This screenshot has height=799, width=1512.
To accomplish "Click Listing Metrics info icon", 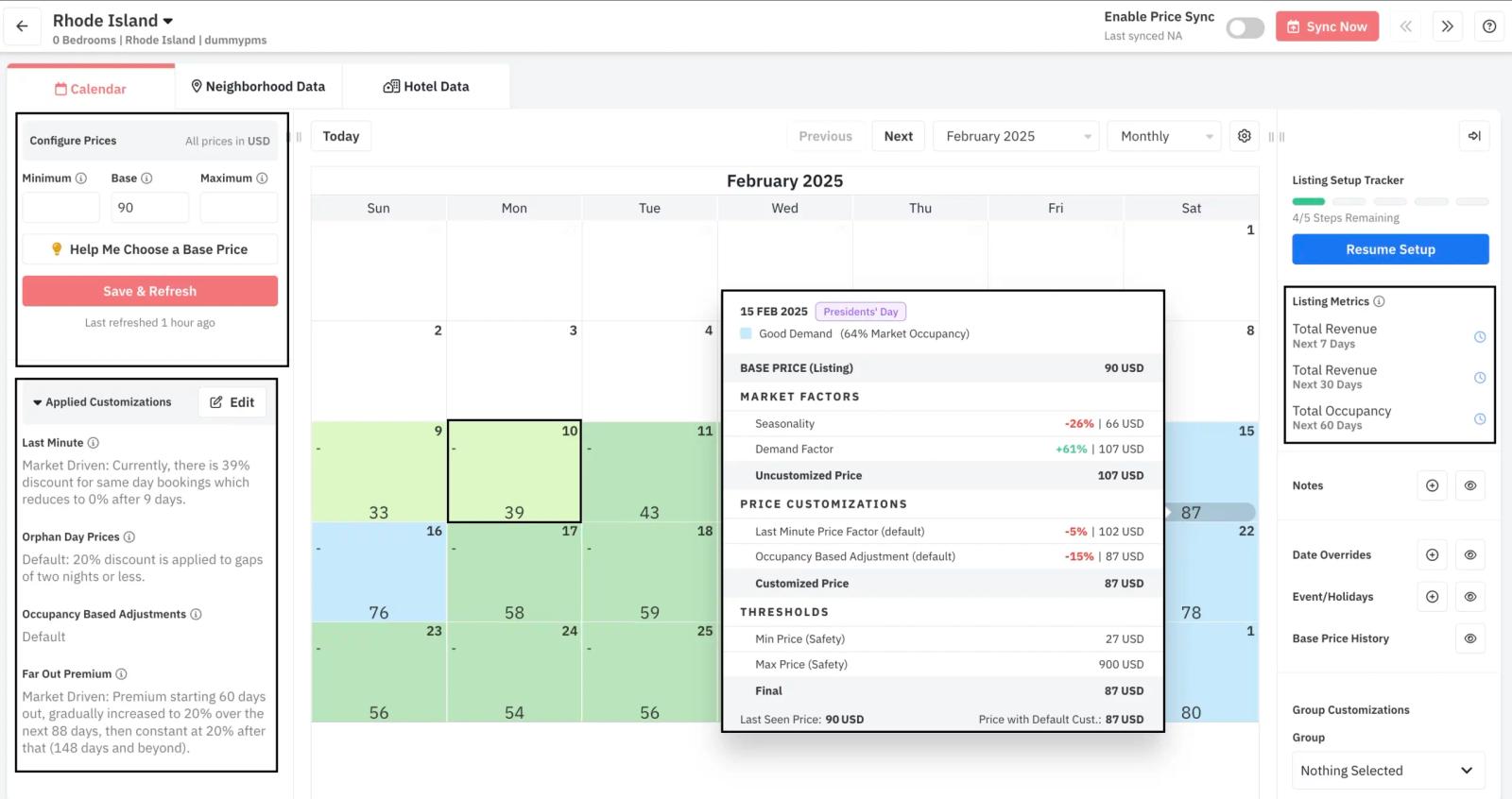I will coord(1379,301).
